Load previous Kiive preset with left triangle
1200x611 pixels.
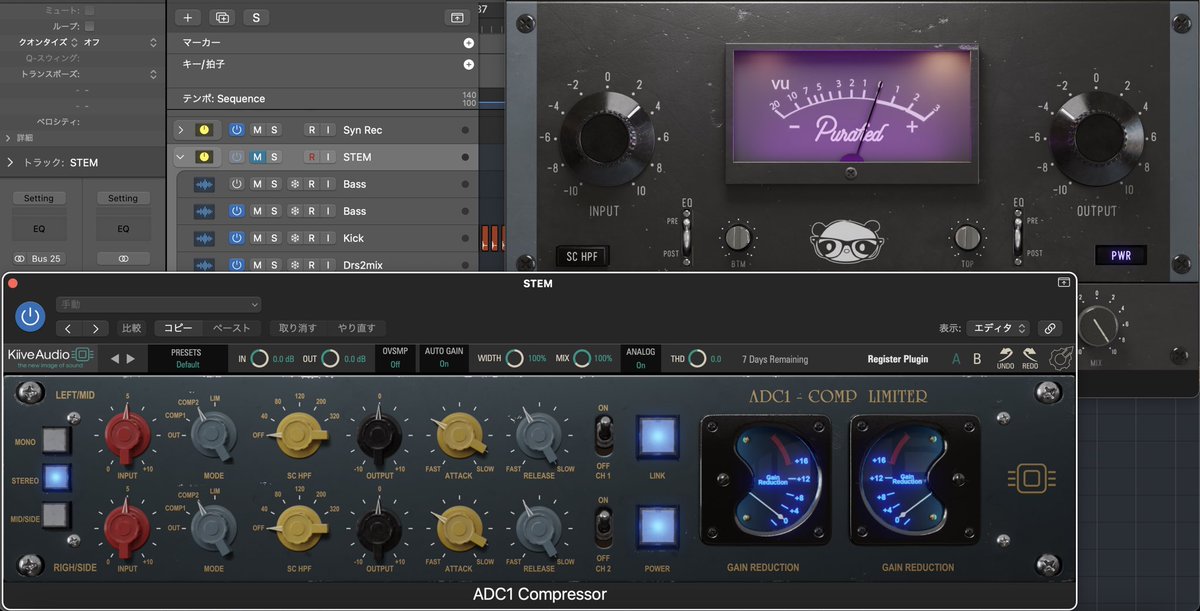[x=114, y=358]
